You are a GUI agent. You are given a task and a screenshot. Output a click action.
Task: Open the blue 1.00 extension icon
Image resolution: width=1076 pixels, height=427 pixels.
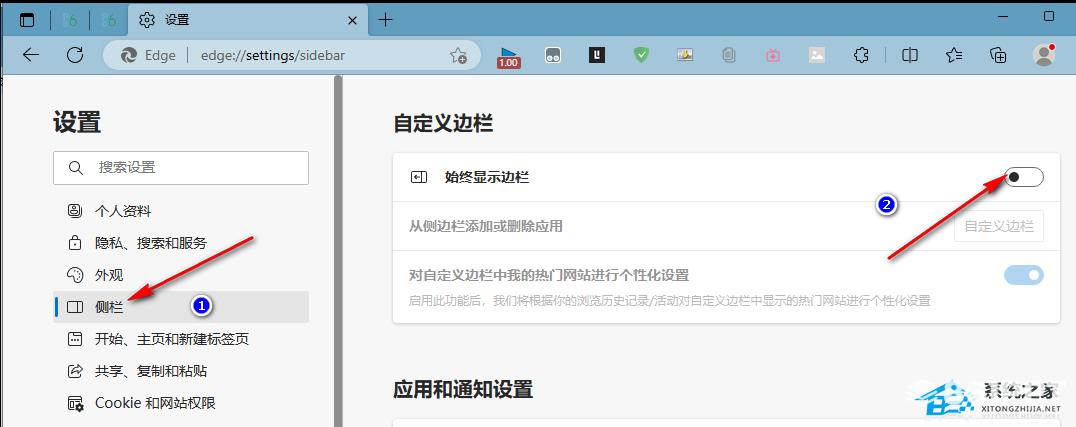508,57
